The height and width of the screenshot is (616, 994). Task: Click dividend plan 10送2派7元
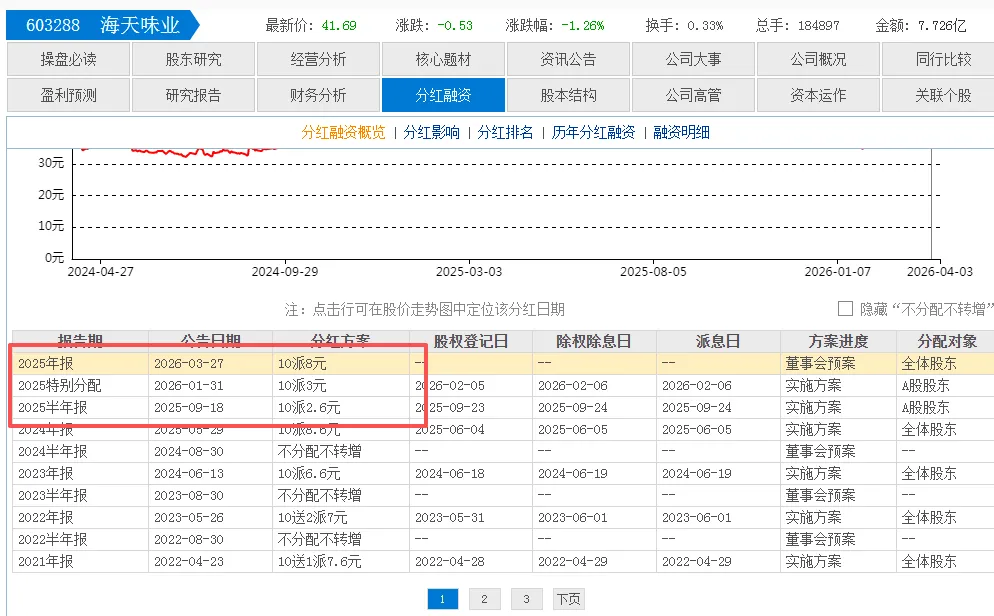(313, 518)
